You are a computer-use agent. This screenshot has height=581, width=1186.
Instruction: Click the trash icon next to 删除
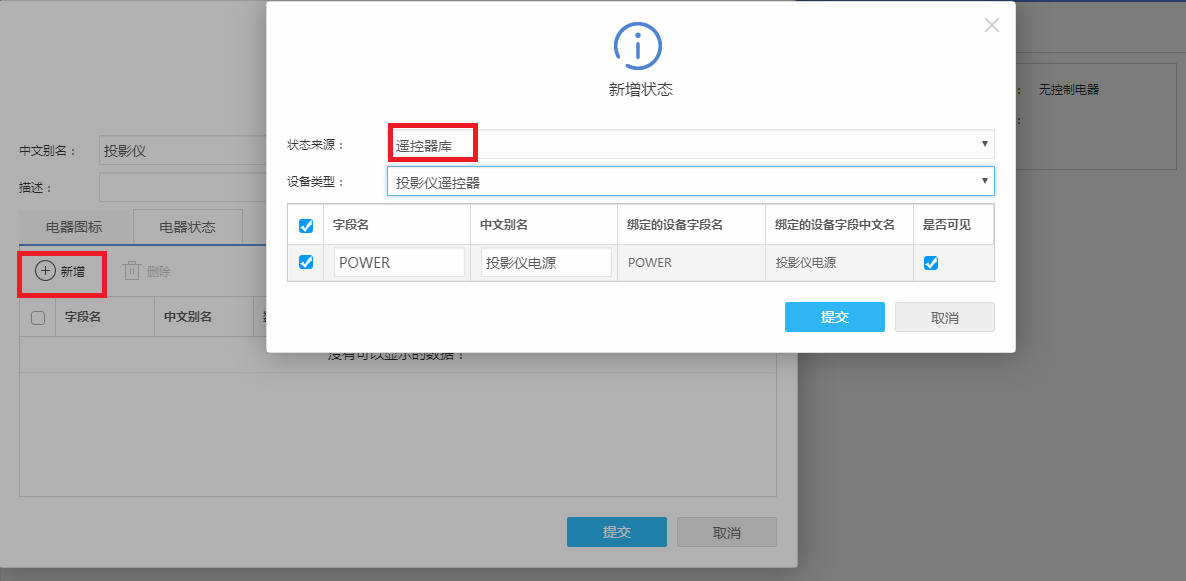(x=132, y=271)
